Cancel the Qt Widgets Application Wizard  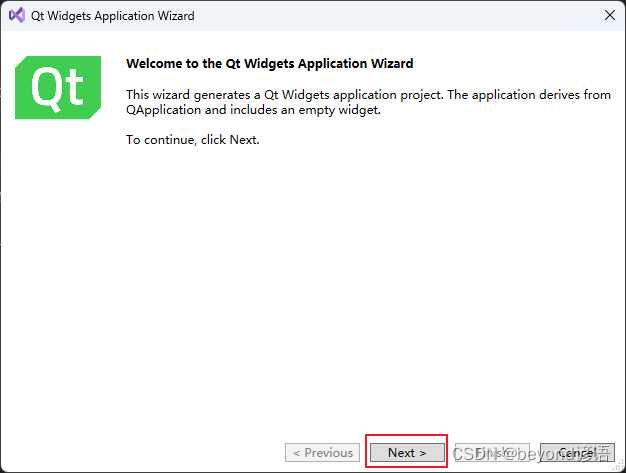point(577,453)
